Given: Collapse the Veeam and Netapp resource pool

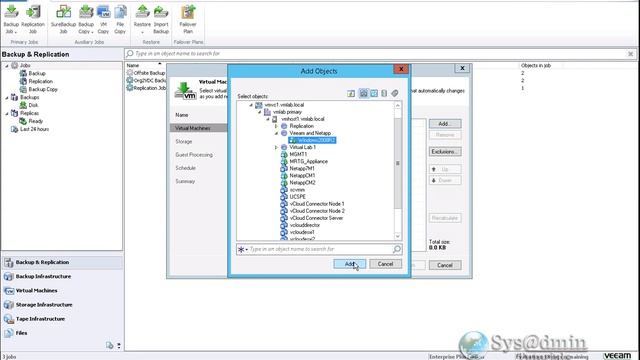Looking at the screenshot, I should click(276, 133).
